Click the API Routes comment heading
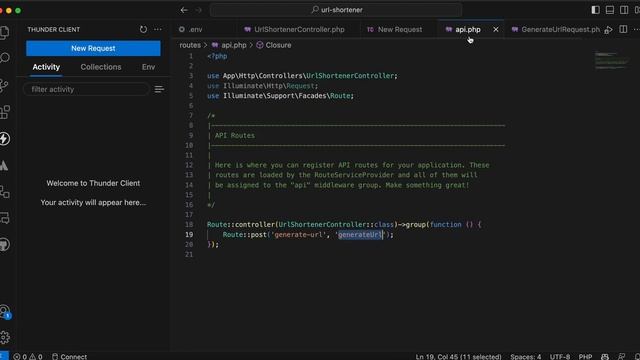The image size is (640, 360). tap(235, 136)
